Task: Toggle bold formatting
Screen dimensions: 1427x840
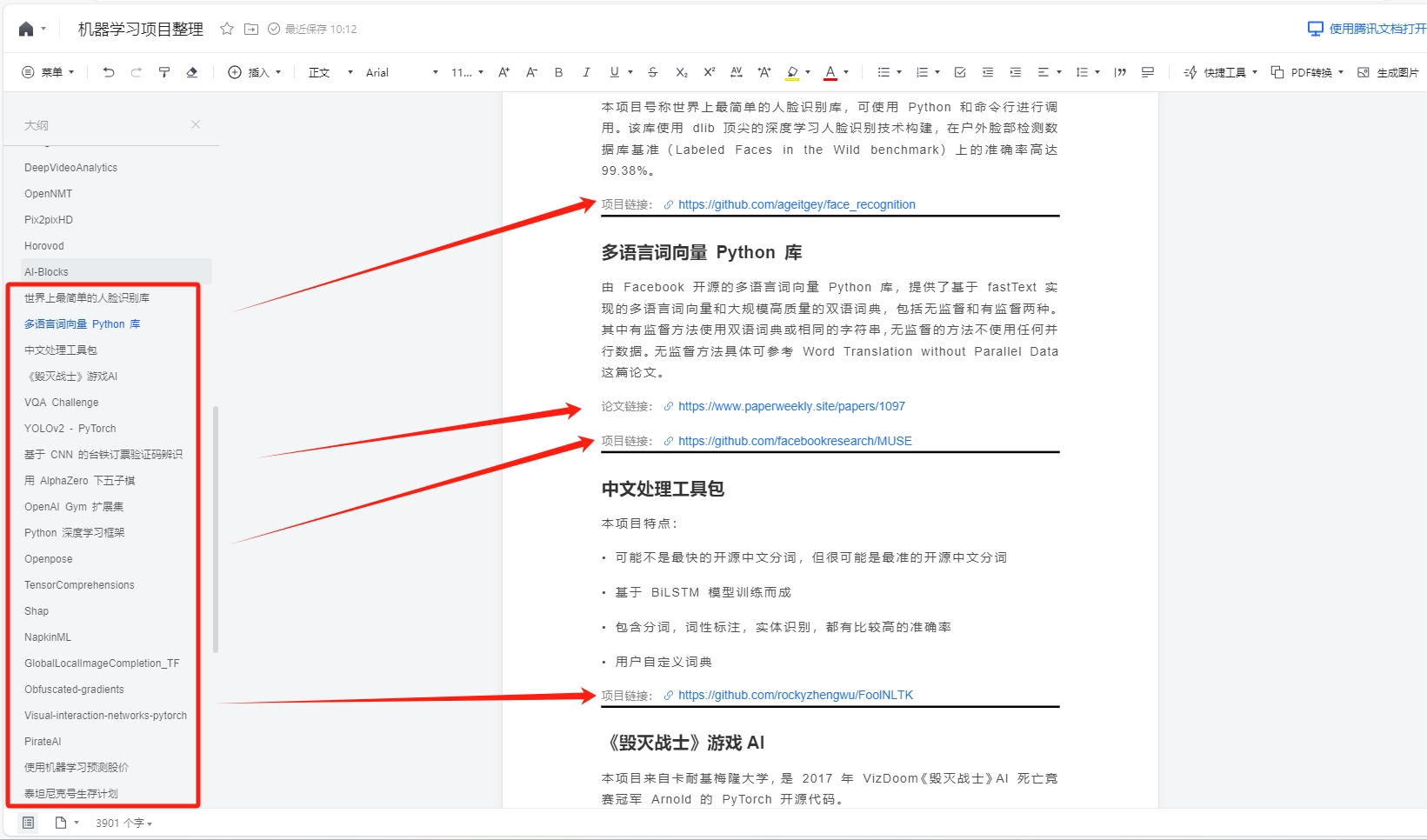Action: (559, 72)
